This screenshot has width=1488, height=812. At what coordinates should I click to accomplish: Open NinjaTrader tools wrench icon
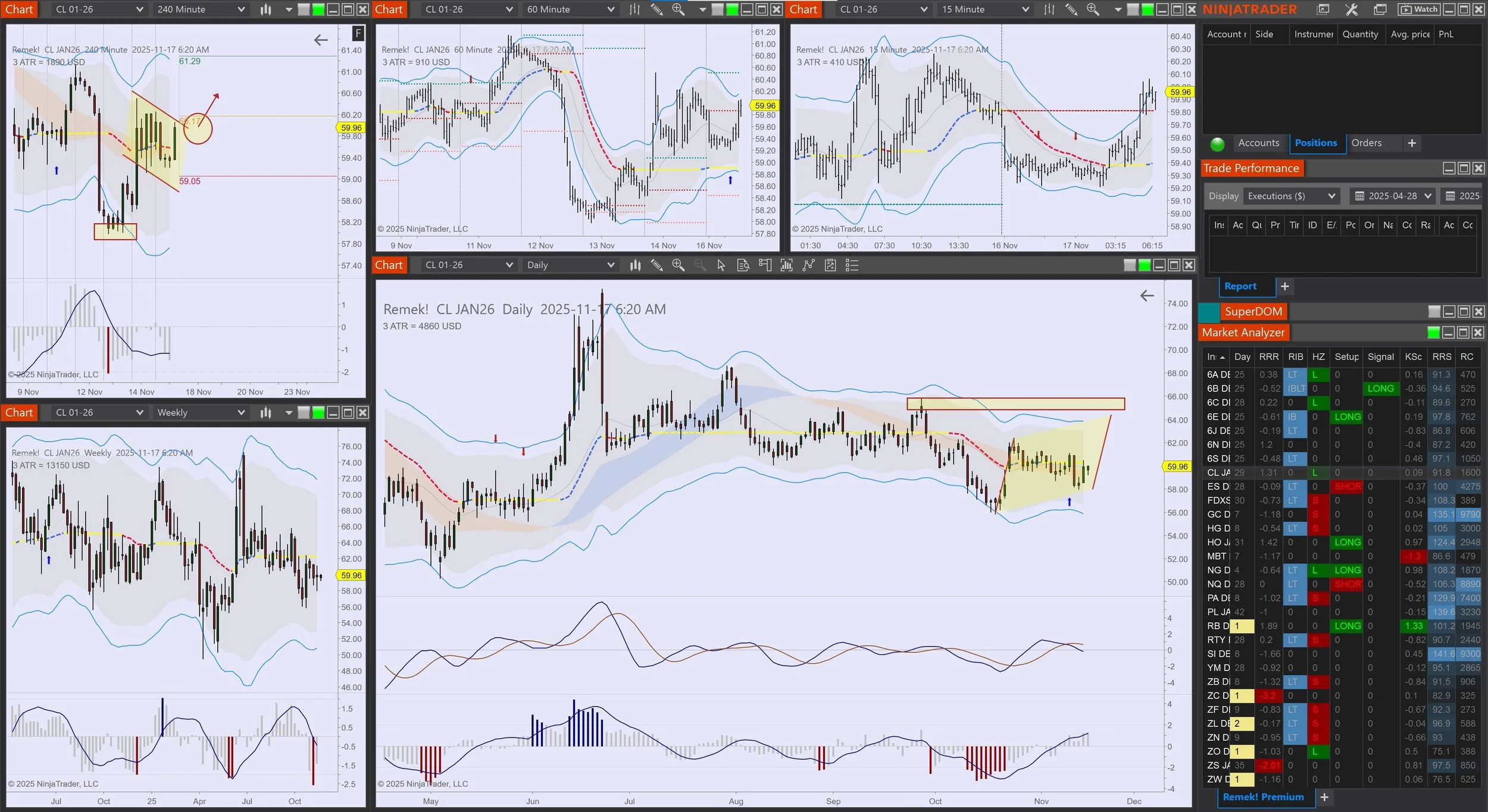(x=1351, y=10)
